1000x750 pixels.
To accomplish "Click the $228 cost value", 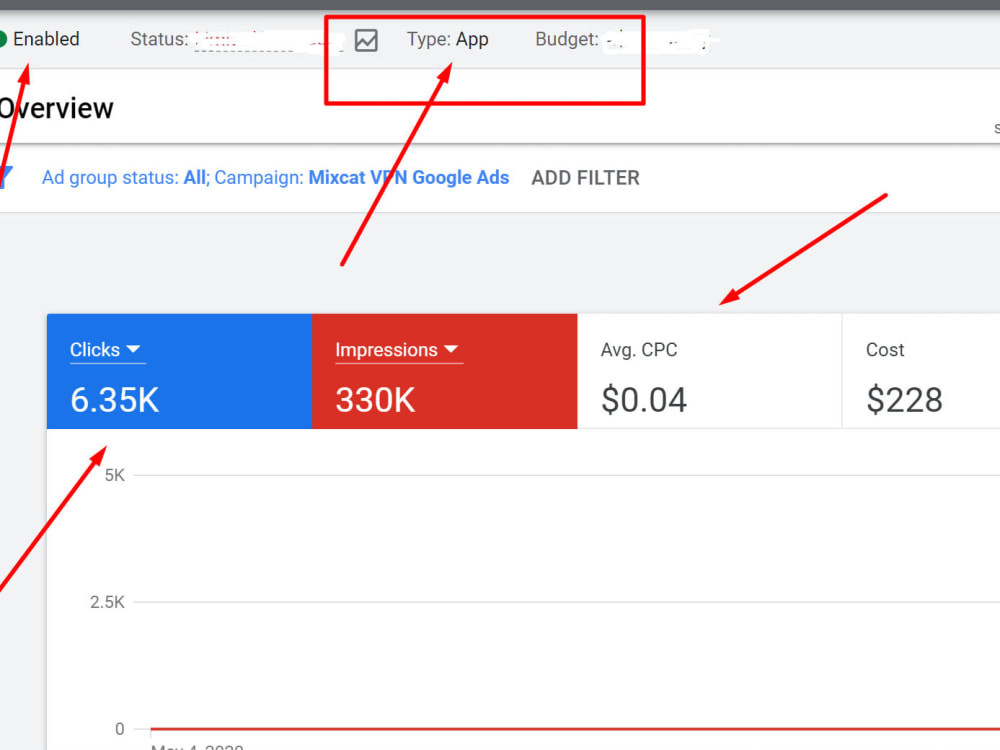I will [904, 400].
